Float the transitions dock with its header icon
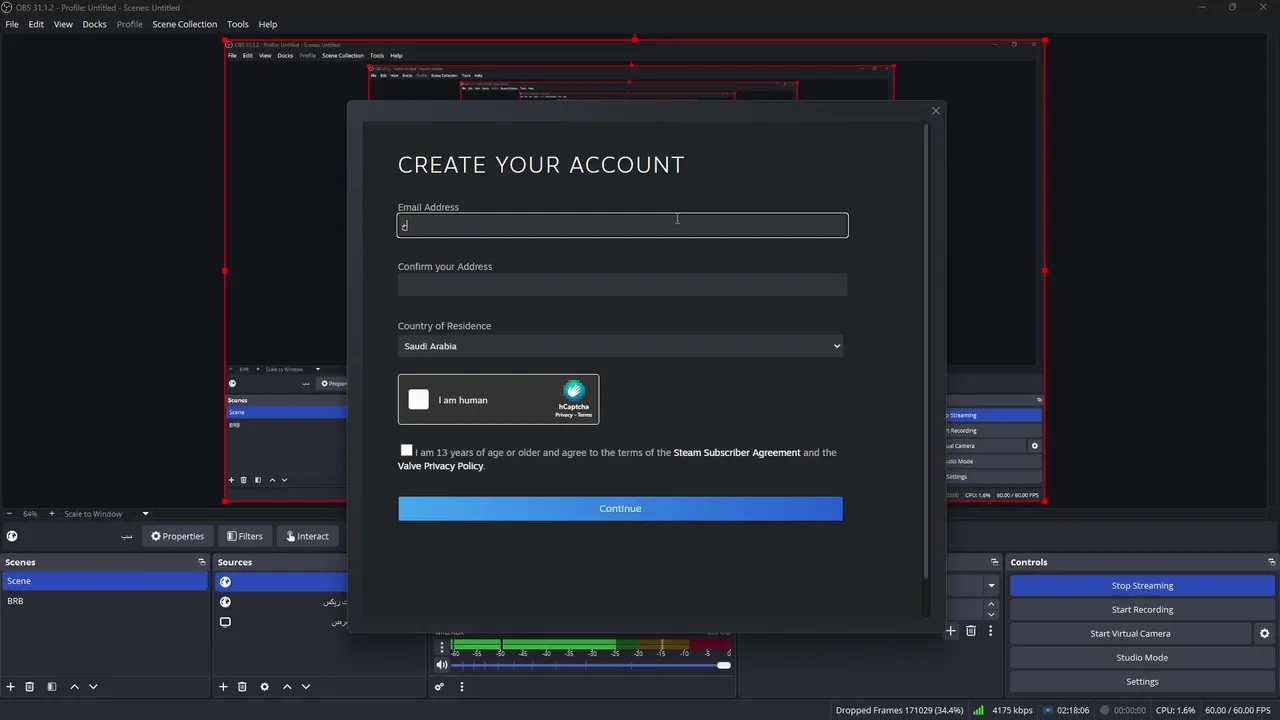1280x720 pixels. click(x=994, y=562)
